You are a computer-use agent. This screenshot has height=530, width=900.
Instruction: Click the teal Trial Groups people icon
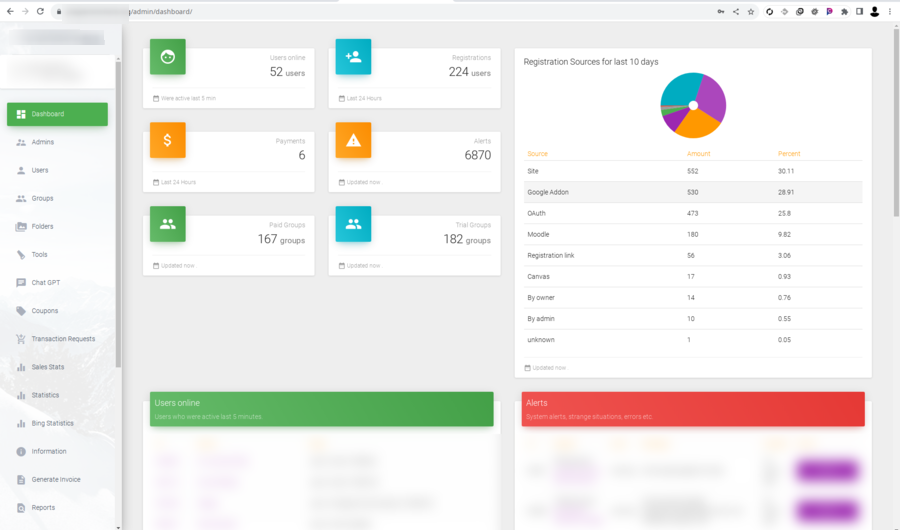click(353, 224)
